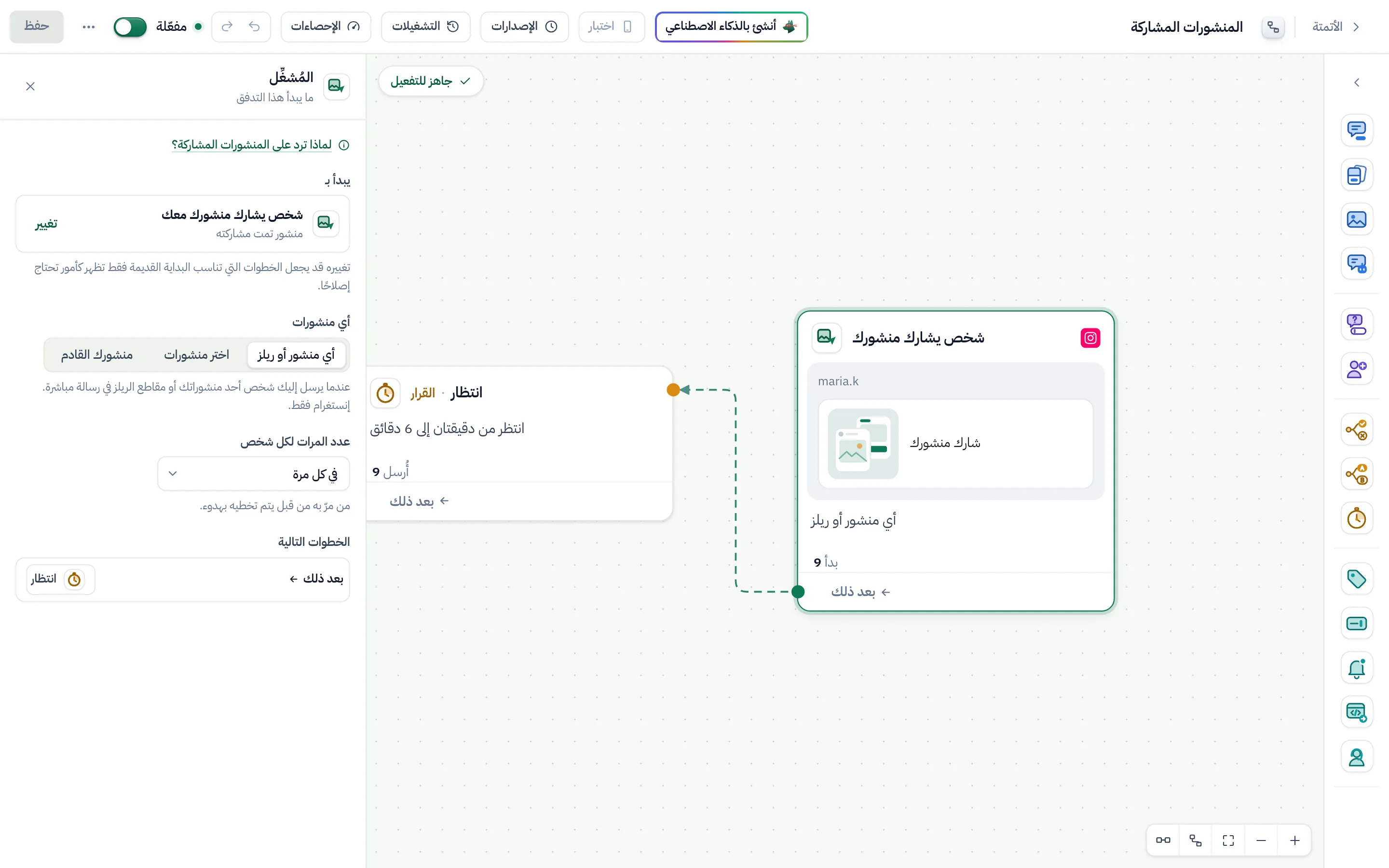The width and height of the screenshot is (1389, 868).
Task: Click the بدأ 9 counter on trigger node
Action: (x=826, y=562)
